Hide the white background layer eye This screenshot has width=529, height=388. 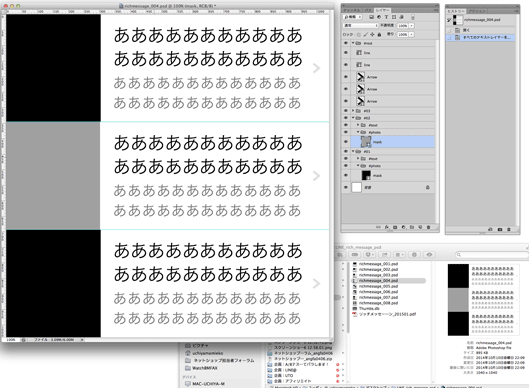[x=345, y=187]
